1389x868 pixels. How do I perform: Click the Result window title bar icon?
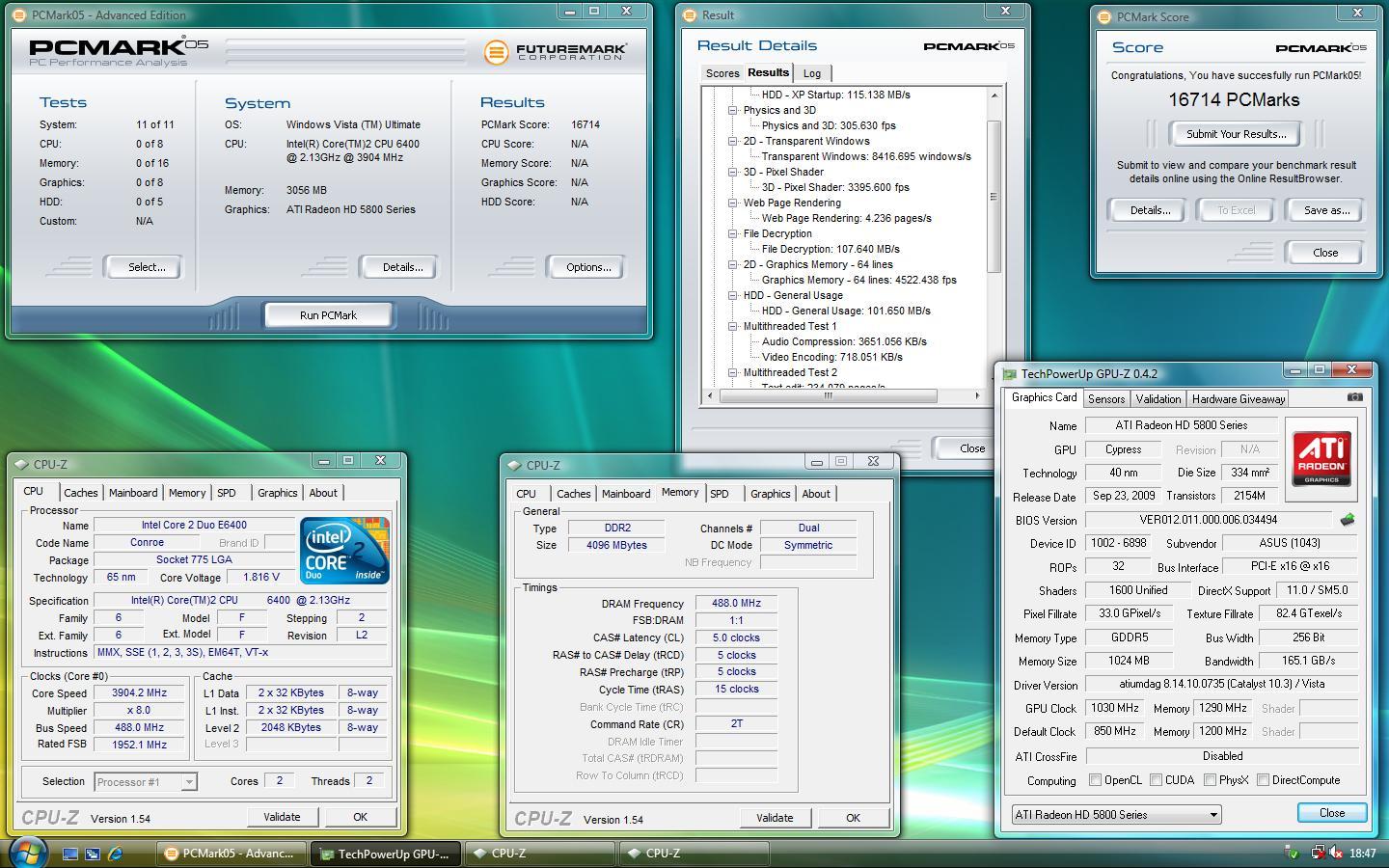click(690, 15)
